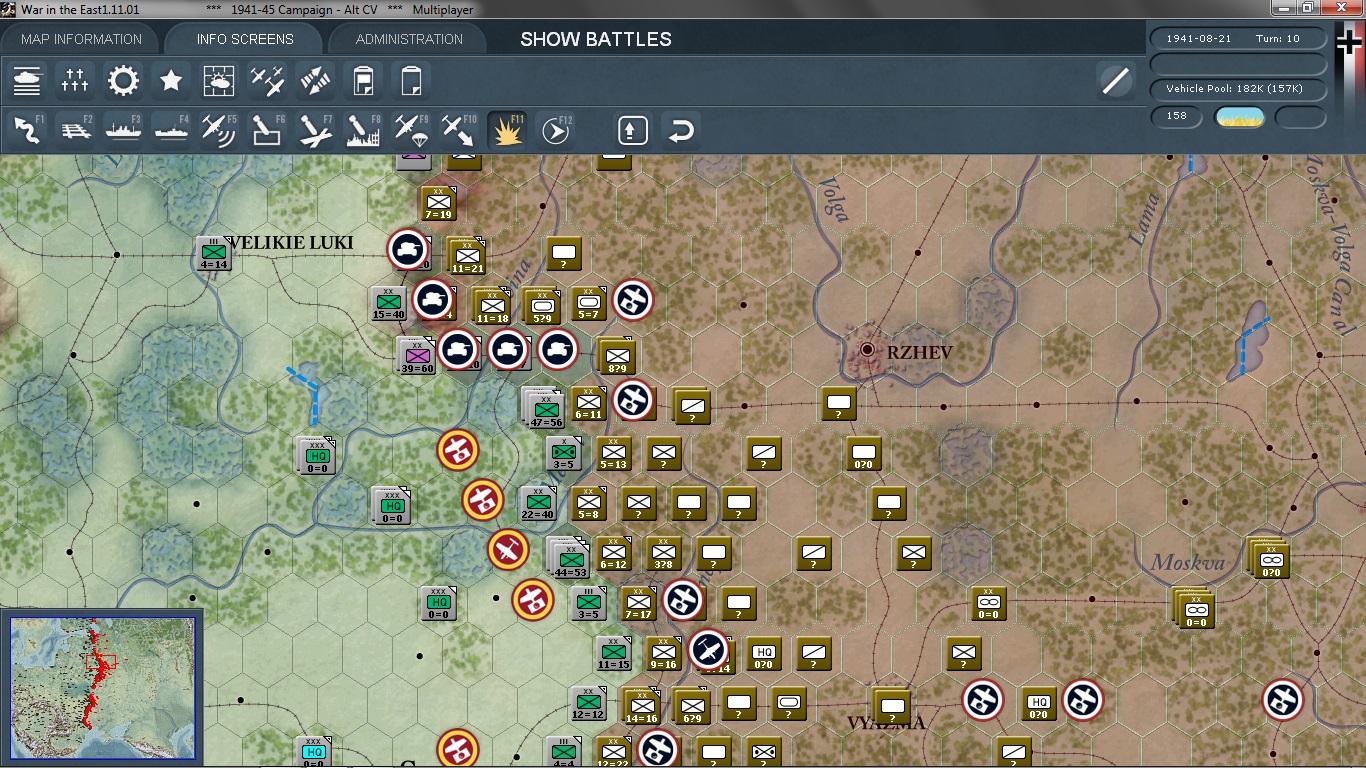Image resolution: width=1366 pixels, height=768 pixels.
Task: Select the 4=14 unit at Velikie Luki
Action: click(x=213, y=254)
